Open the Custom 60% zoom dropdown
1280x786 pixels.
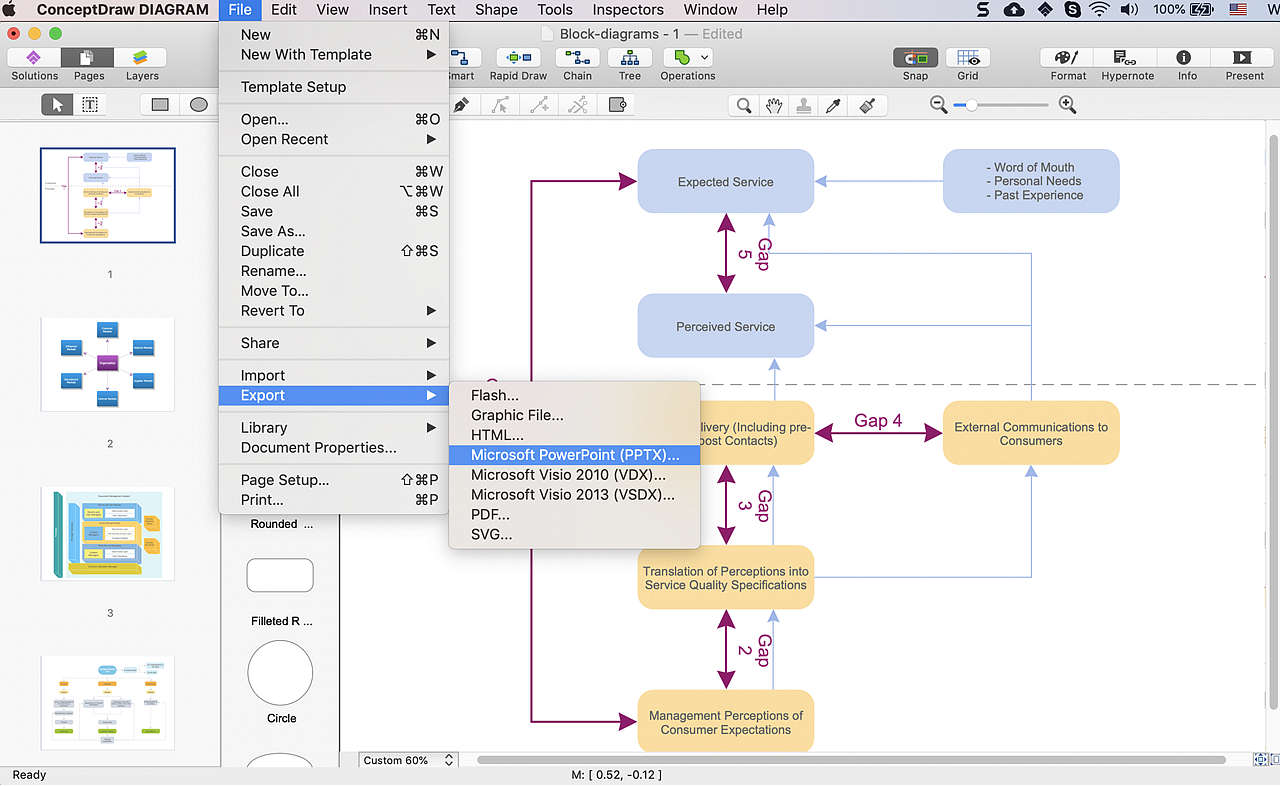coord(409,760)
